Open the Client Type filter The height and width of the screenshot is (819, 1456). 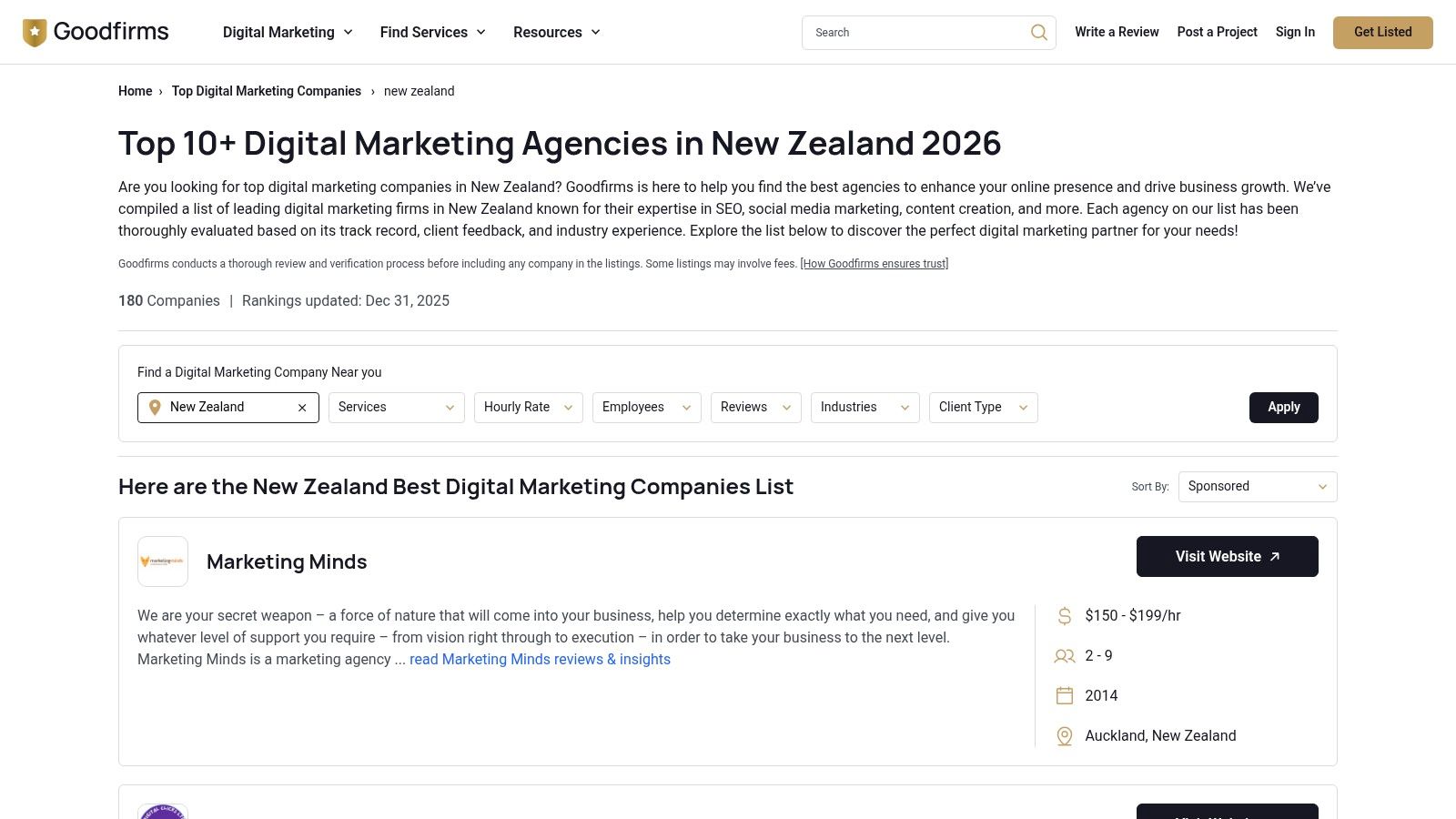[x=982, y=407]
